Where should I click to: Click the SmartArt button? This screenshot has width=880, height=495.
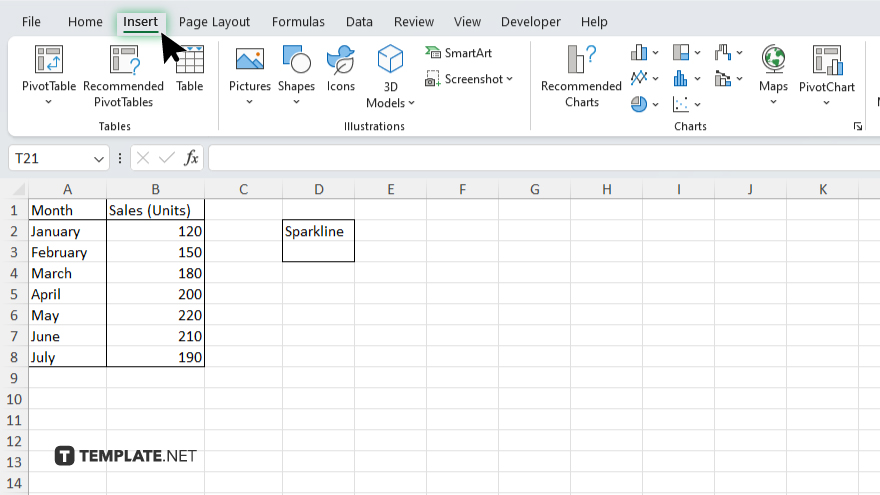(x=459, y=53)
